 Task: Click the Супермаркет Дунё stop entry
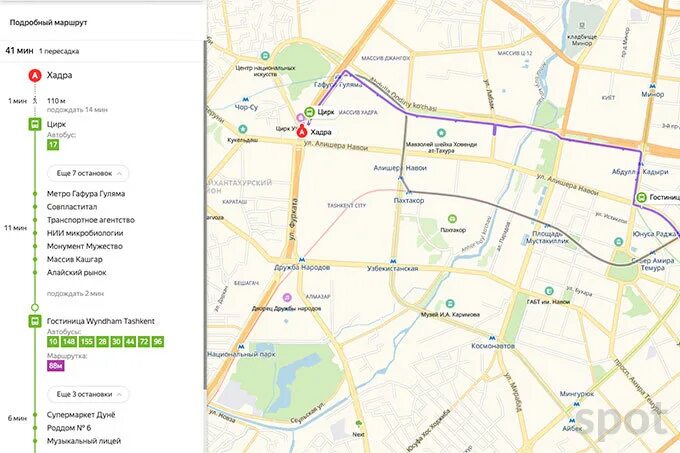[81, 415]
